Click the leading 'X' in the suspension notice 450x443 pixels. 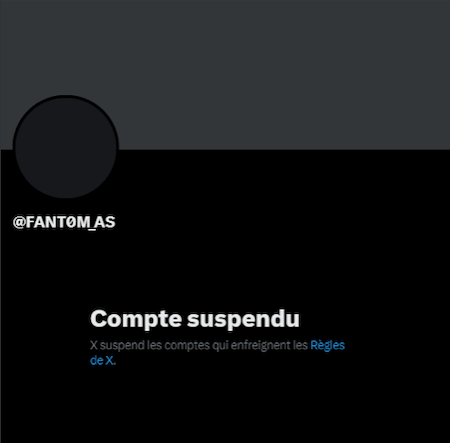pyautogui.click(x=94, y=345)
